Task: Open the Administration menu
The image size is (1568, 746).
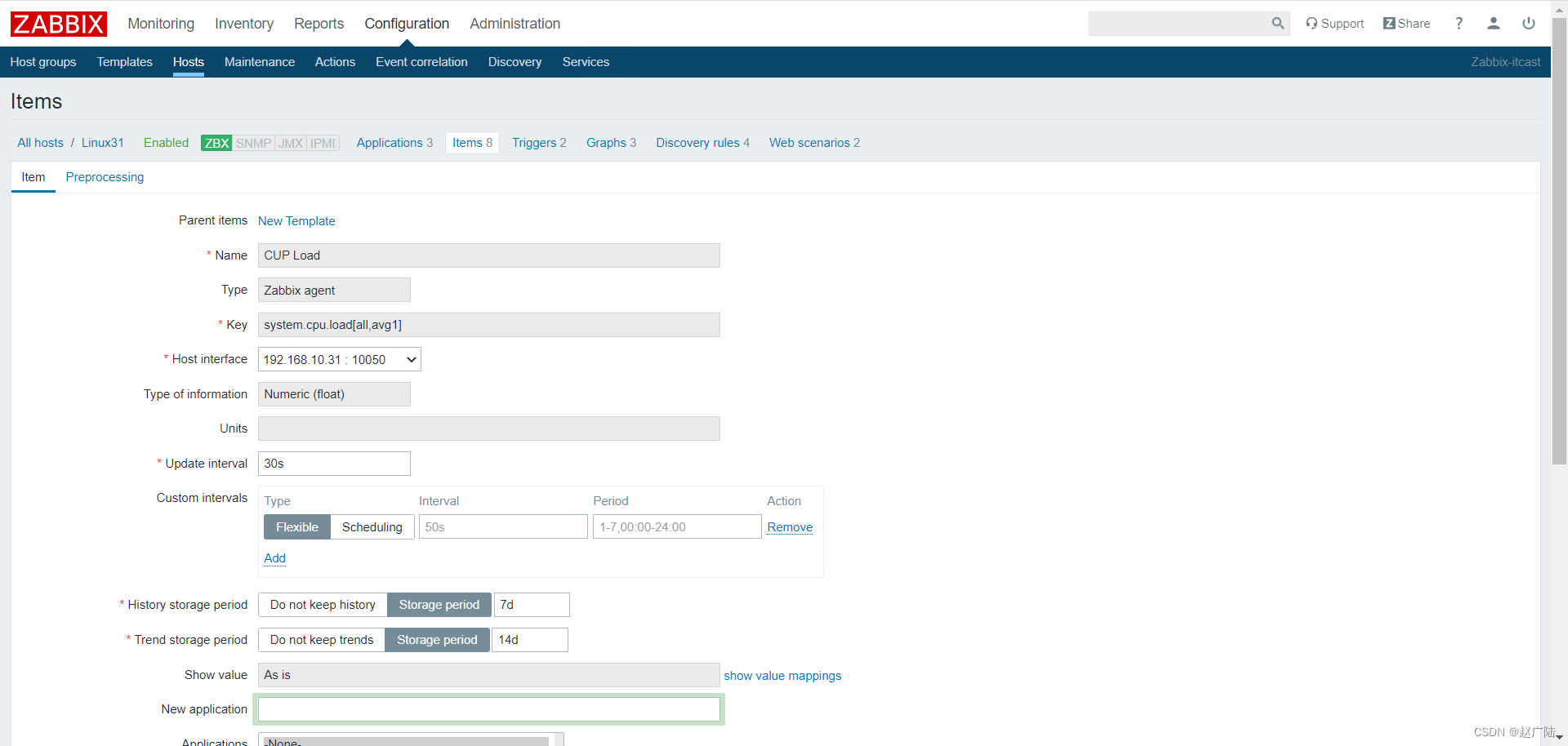Action: [514, 24]
